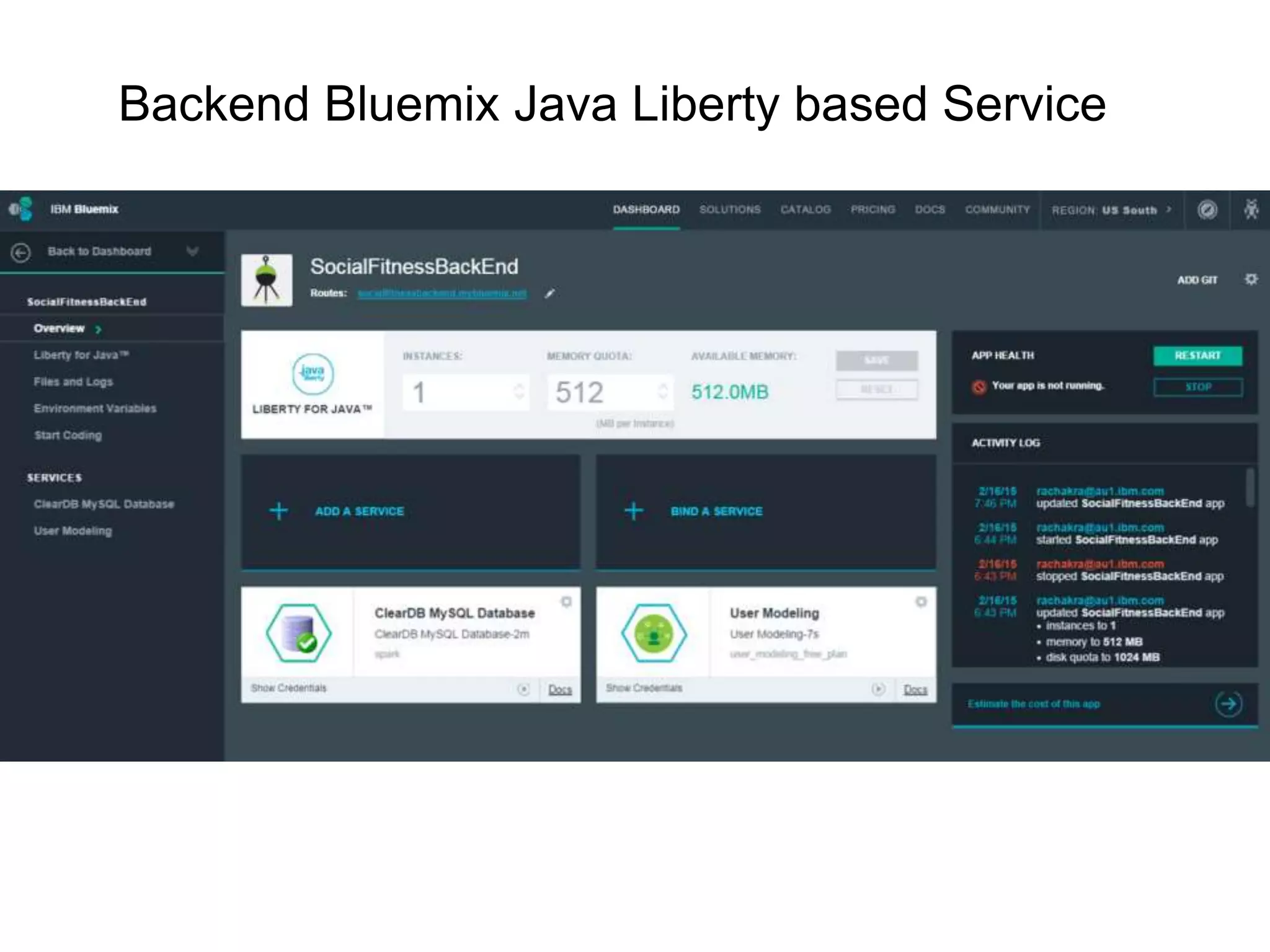
Task: Adjust the Instances stepper arrows
Action: (x=519, y=391)
